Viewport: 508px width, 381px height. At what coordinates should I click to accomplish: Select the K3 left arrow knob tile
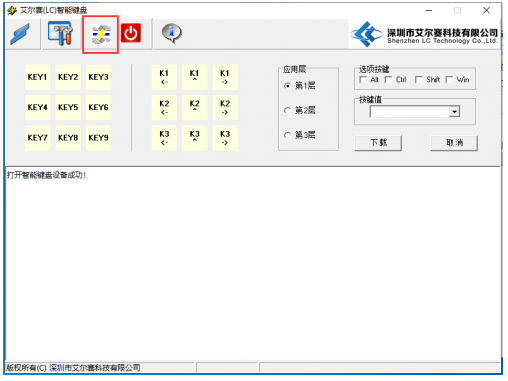[x=164, y=138]
